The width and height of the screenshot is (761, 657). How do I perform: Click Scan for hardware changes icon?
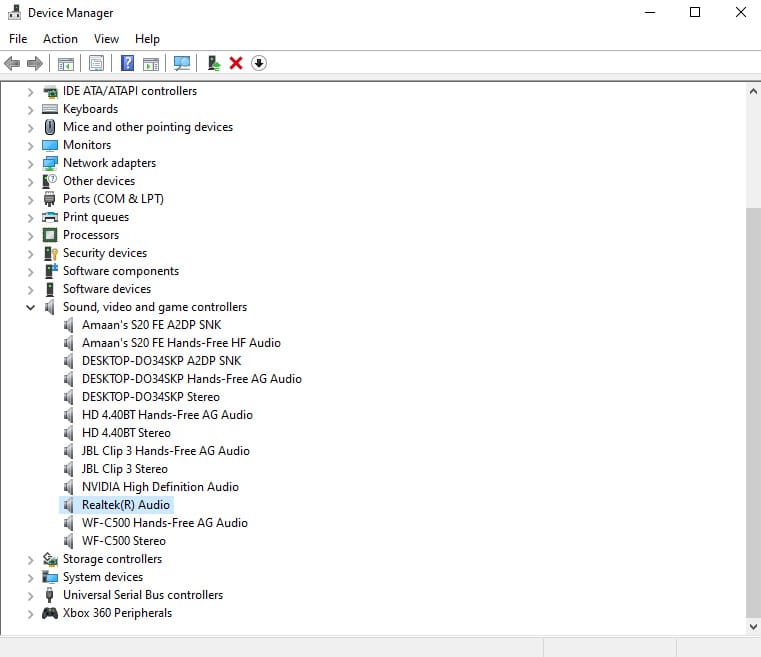click(x=182, y=63)
